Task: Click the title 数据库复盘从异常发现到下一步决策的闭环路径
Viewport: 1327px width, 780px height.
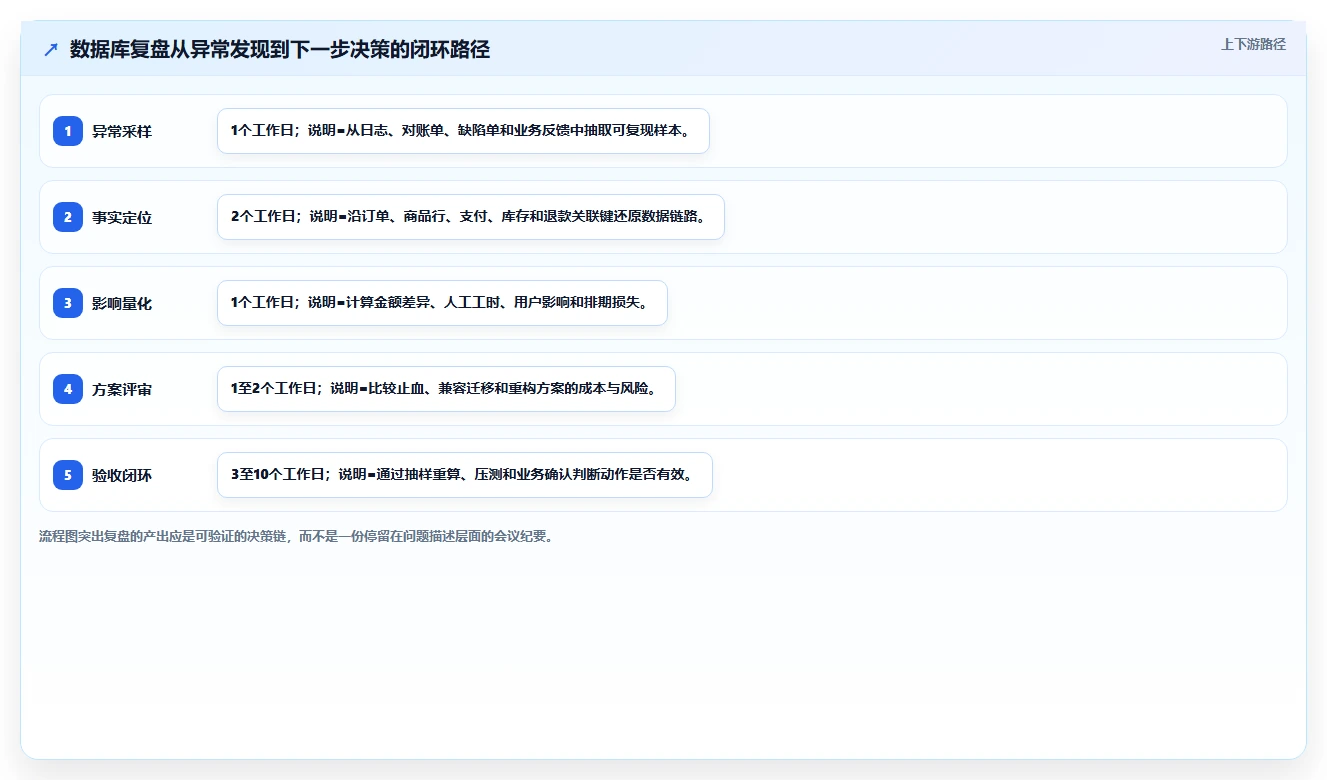Action: click(280, 50)
